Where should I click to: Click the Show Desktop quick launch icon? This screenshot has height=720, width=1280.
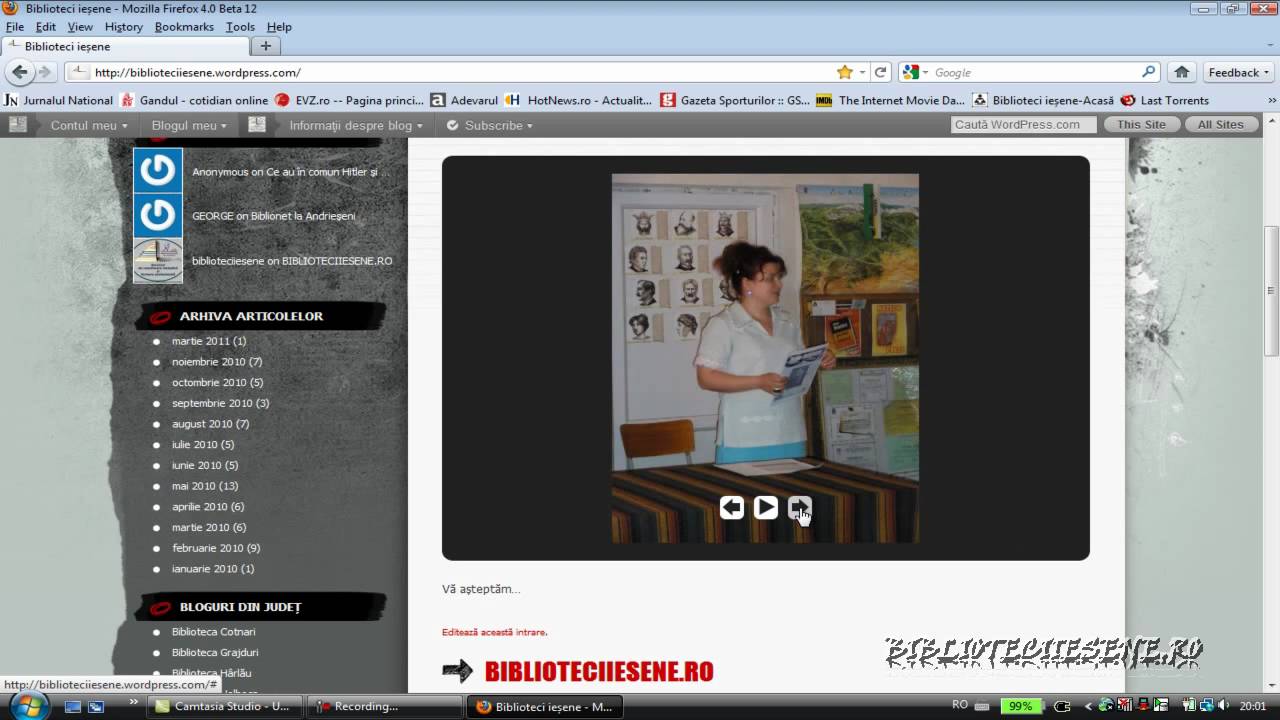click(72, 706)
